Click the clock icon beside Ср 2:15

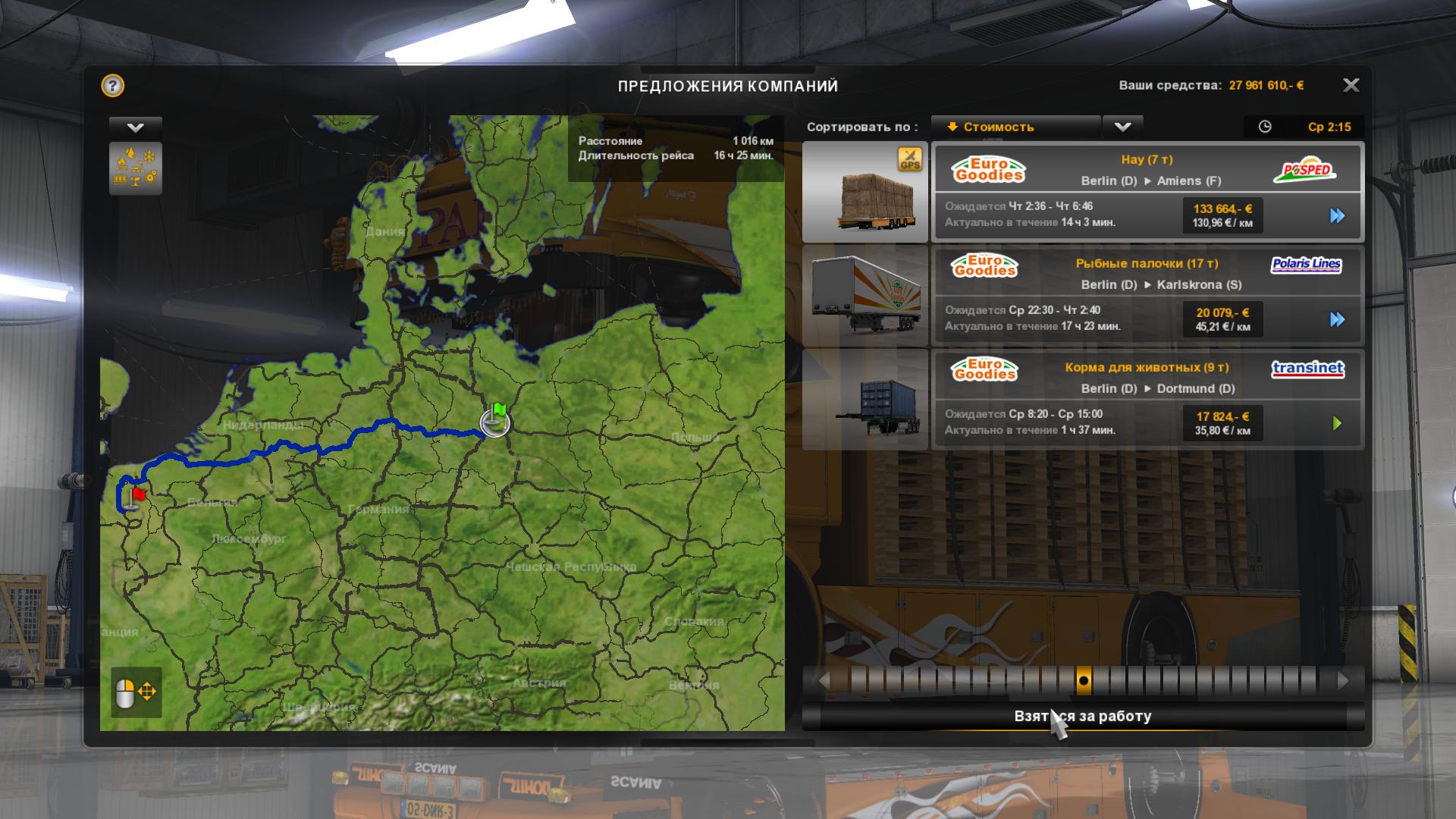[1264, 127]
